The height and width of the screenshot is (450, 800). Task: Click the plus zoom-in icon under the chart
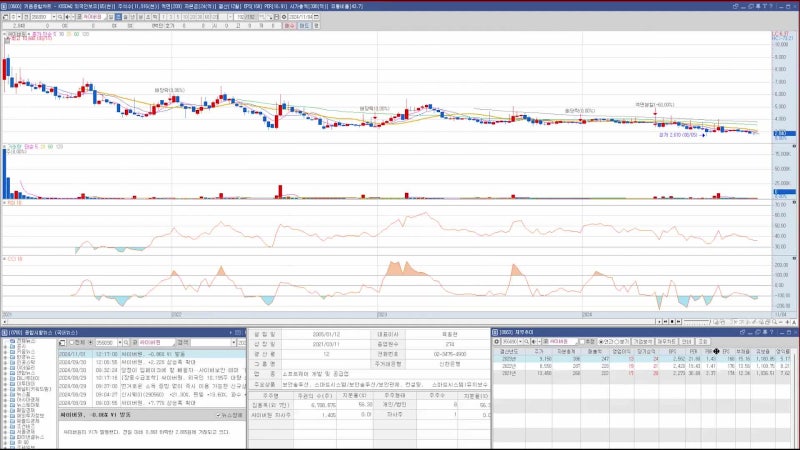pyautogui.click(x=788, y=322)
